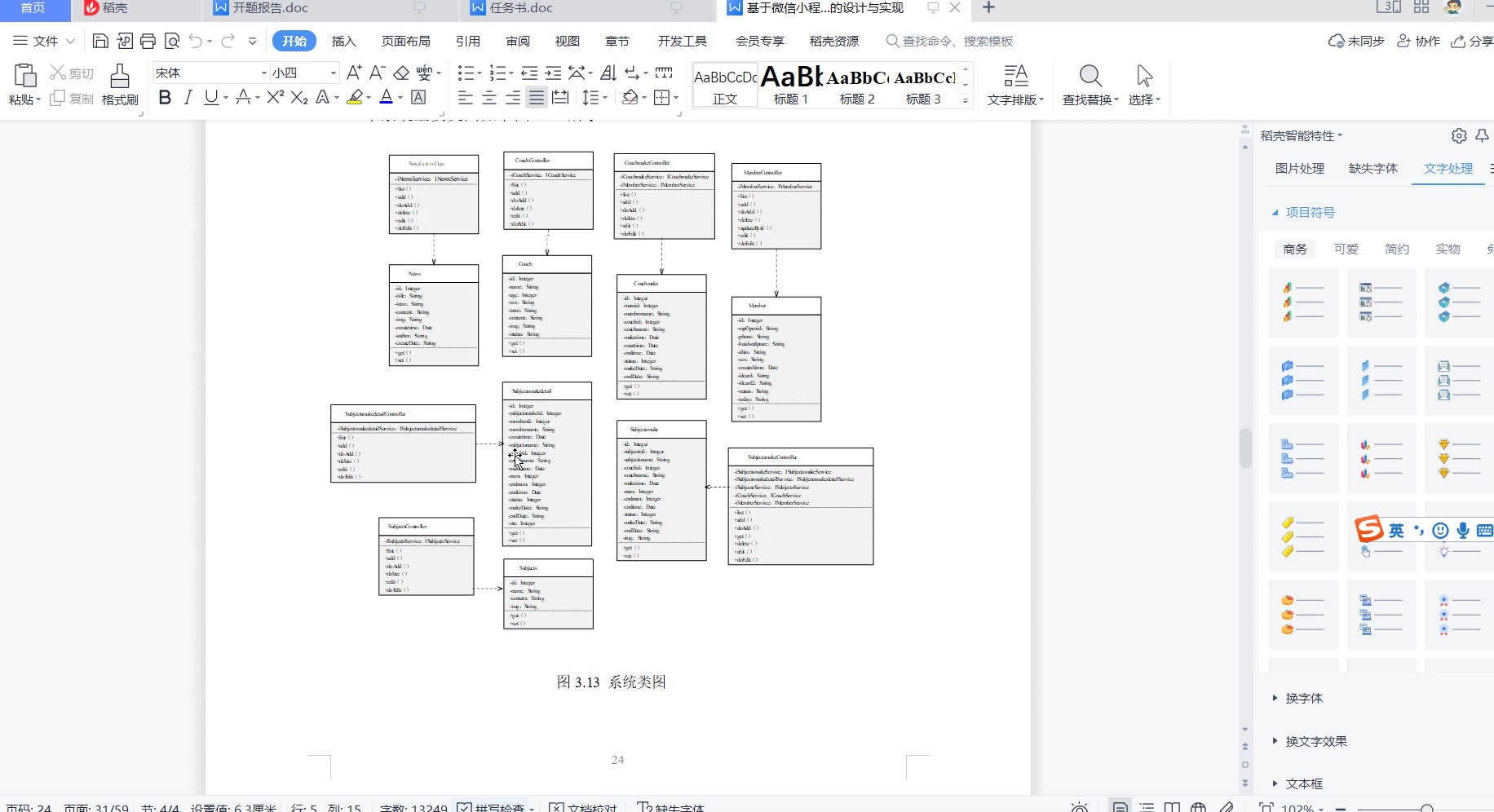
Task: Toggle bold formatting
Action: click(x=165, y=98)
